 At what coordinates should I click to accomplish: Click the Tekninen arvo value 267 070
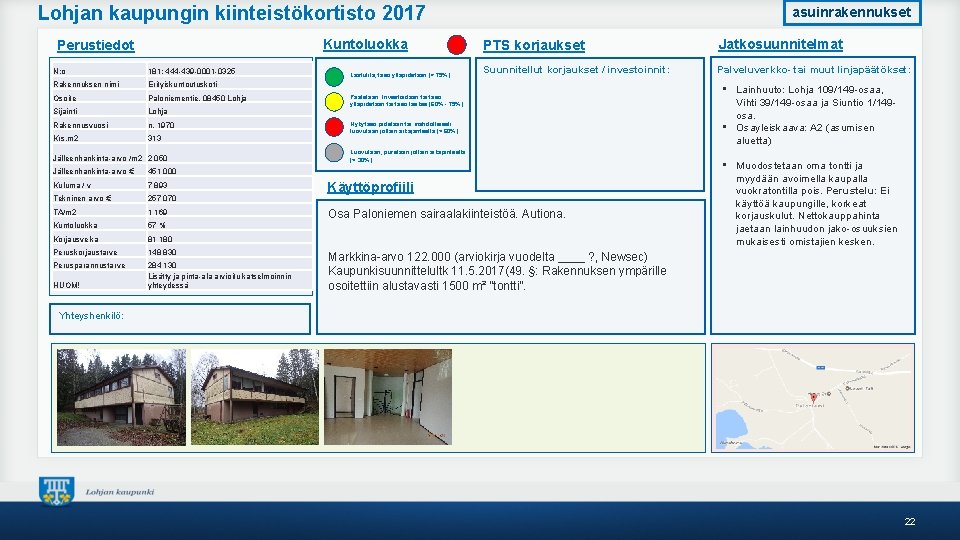point(162,198)
